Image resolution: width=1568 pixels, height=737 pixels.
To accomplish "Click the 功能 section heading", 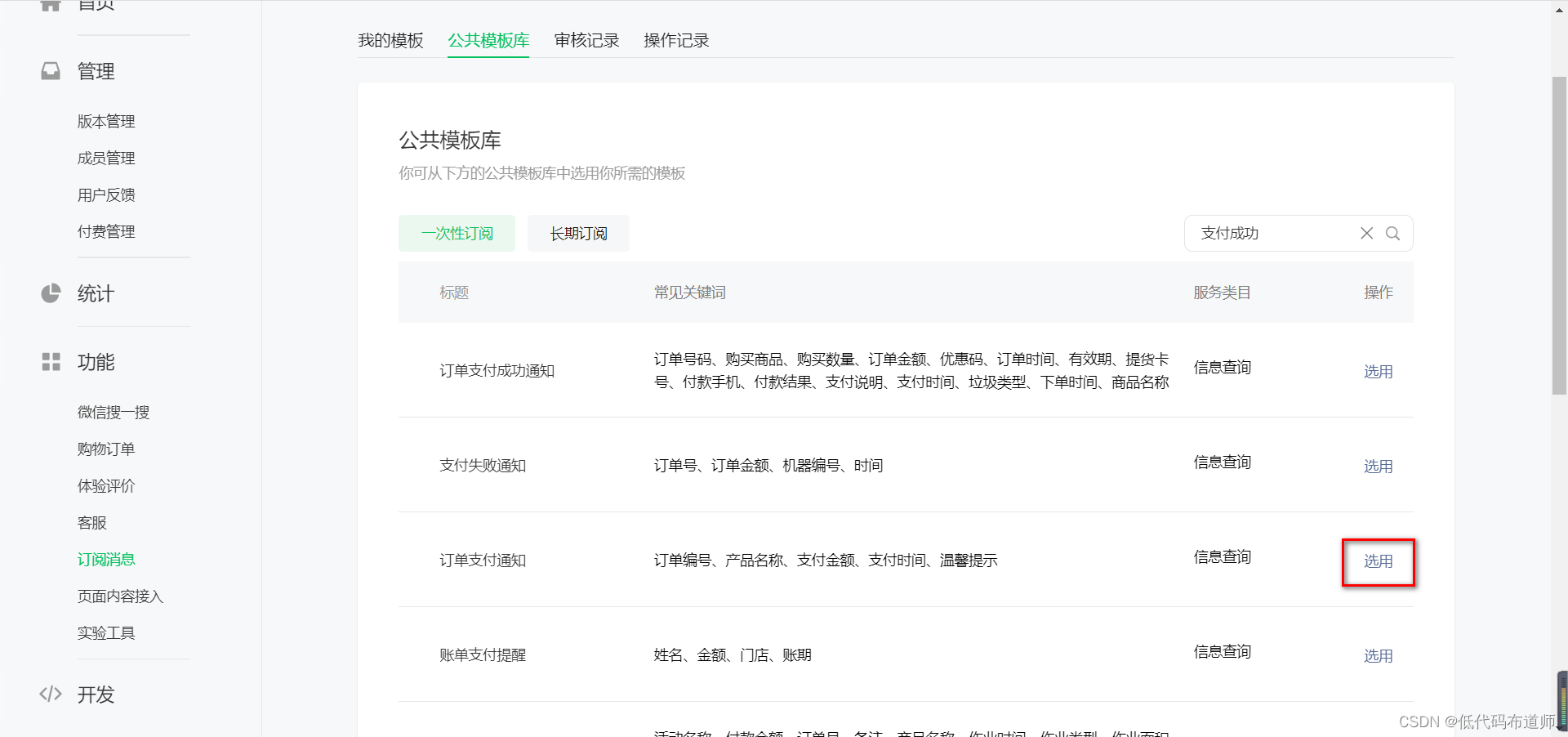I will pos(96,362).
